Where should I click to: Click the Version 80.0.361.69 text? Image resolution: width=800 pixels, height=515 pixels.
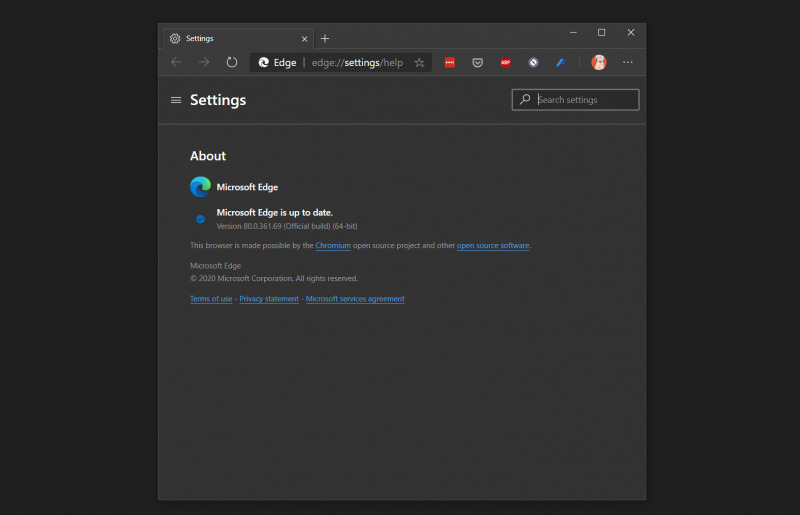(x=287, y=226)
